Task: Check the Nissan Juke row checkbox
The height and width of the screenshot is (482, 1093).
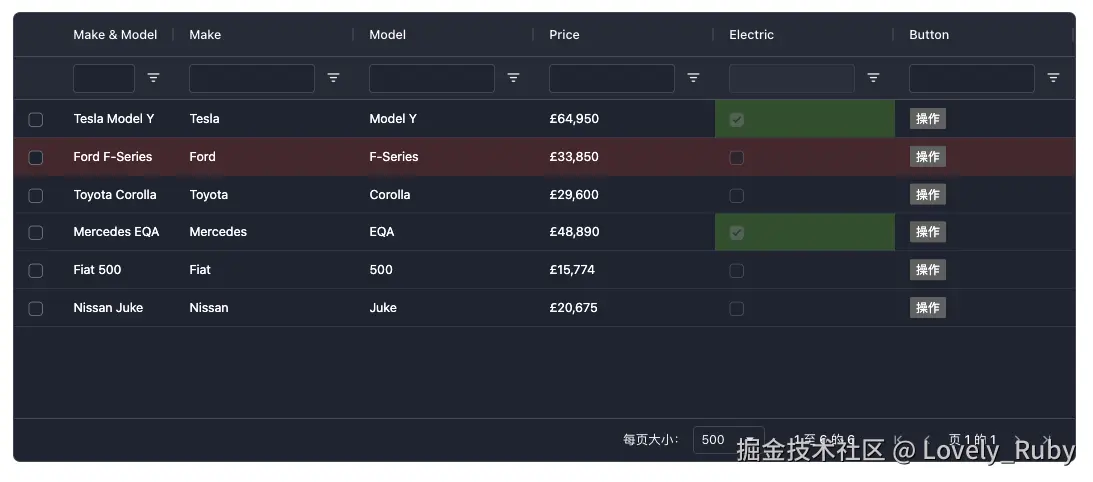Action: point(36,309)
